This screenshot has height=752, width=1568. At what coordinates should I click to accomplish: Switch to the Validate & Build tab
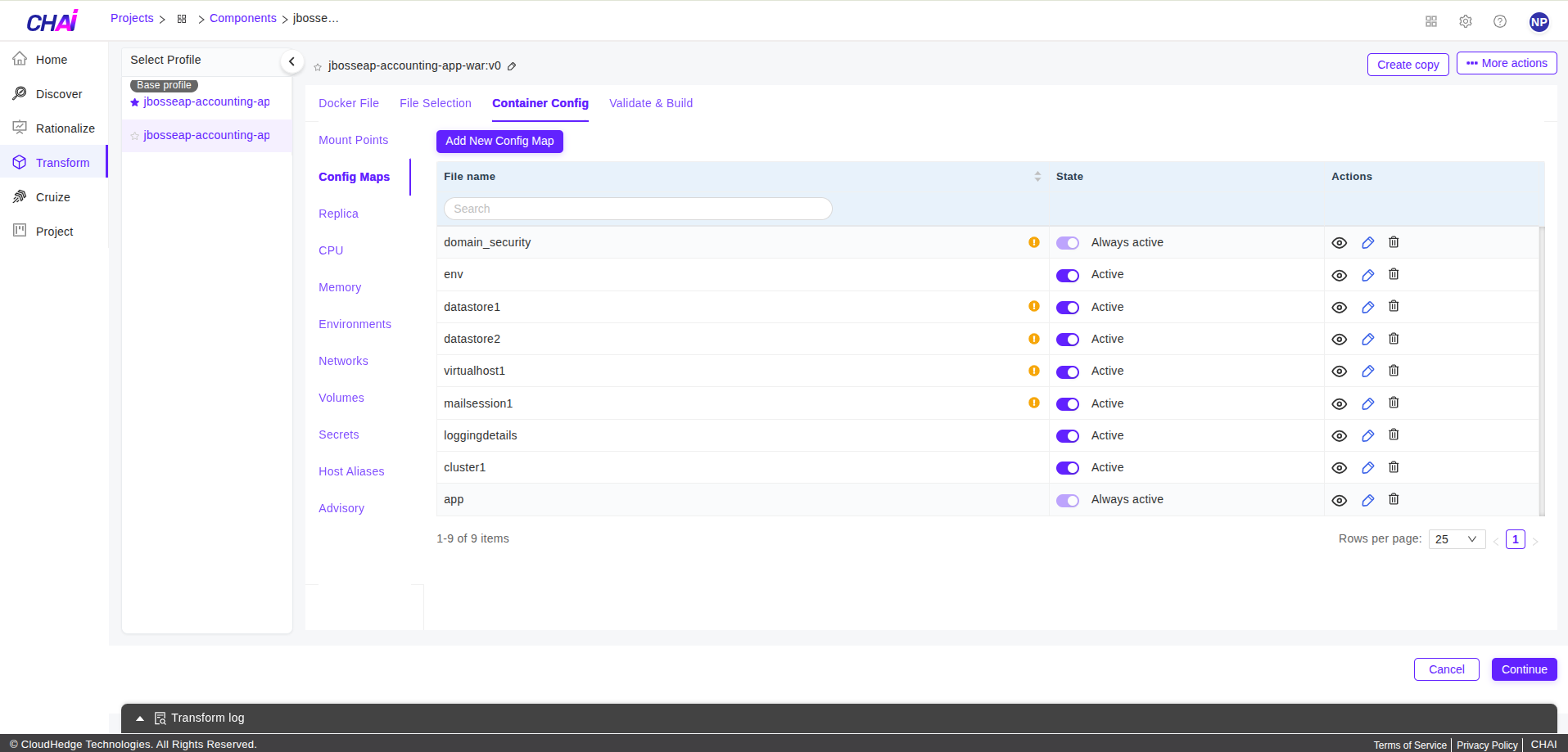click(x=650, y=103)
